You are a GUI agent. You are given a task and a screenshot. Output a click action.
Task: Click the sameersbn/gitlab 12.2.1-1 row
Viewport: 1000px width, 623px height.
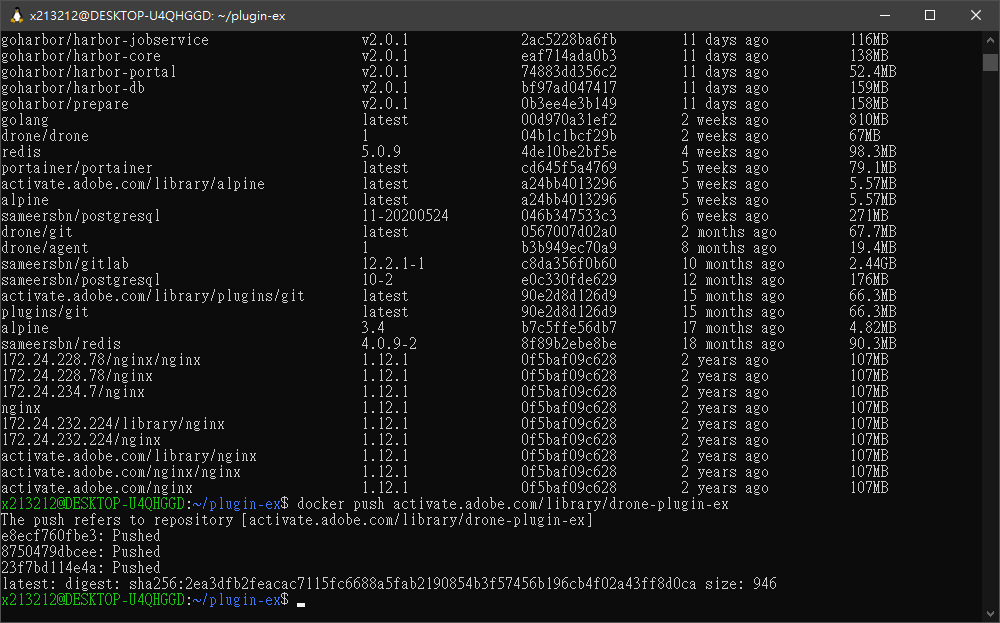[x=449, y=264]
